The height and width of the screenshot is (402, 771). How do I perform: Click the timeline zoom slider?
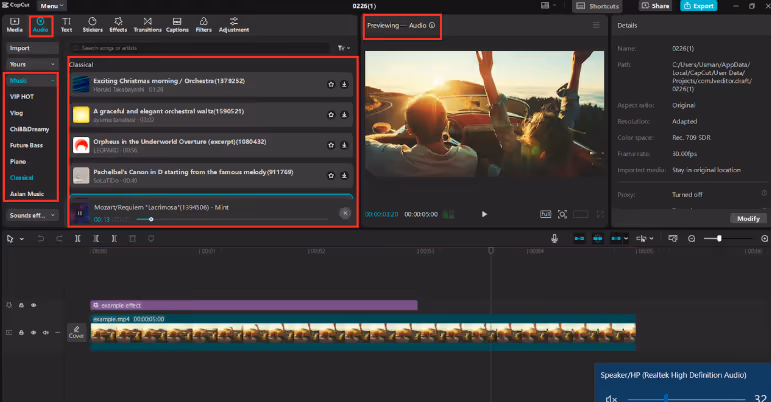(x=719, y=239)
